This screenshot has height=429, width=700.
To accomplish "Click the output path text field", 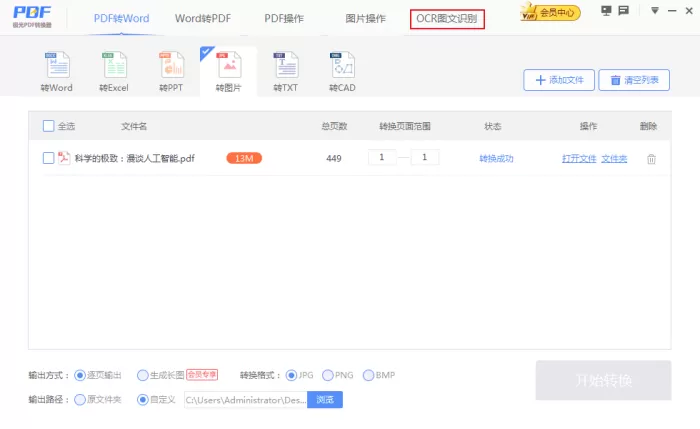I will point(246,400).
